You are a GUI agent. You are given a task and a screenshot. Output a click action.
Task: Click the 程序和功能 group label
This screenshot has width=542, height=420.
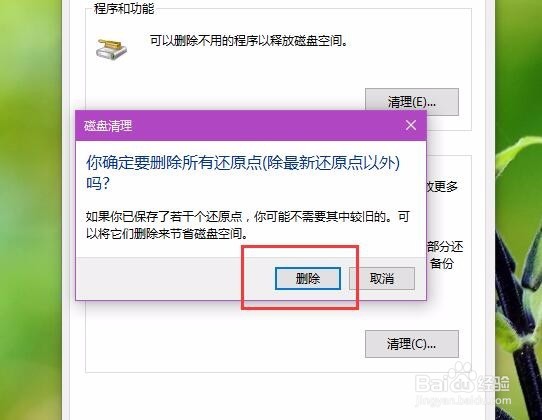pos(124,9)
